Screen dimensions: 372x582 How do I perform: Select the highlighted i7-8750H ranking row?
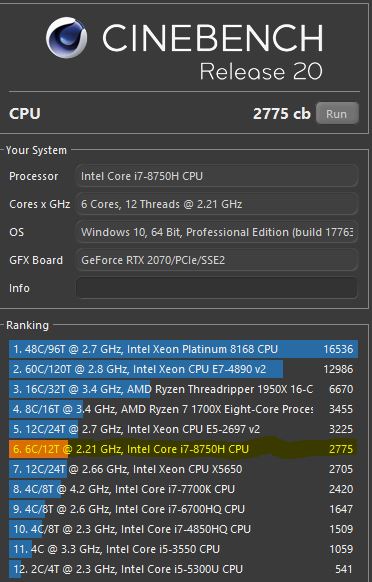[x=183, y=449]
